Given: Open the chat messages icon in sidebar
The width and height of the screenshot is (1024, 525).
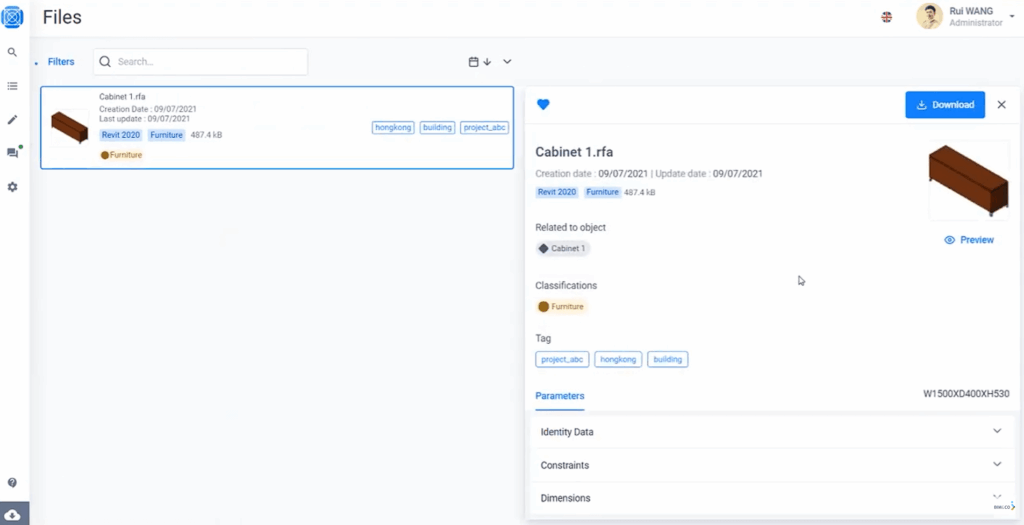Looking at the screenshot, I should (x=12, y=153).
